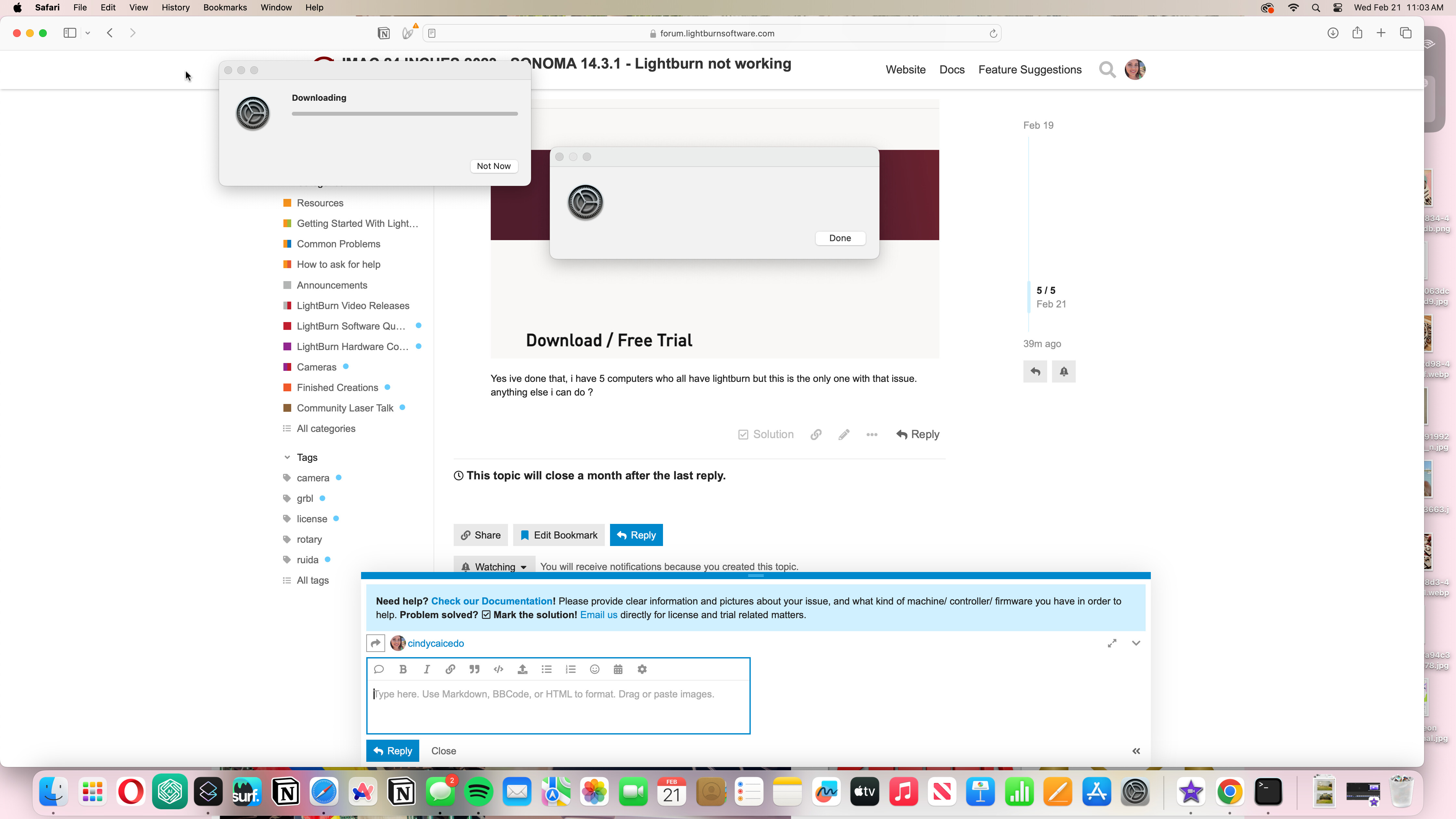Mark the post as Solution
This screenshot has height=819, width=1456.
coord(766,435)
